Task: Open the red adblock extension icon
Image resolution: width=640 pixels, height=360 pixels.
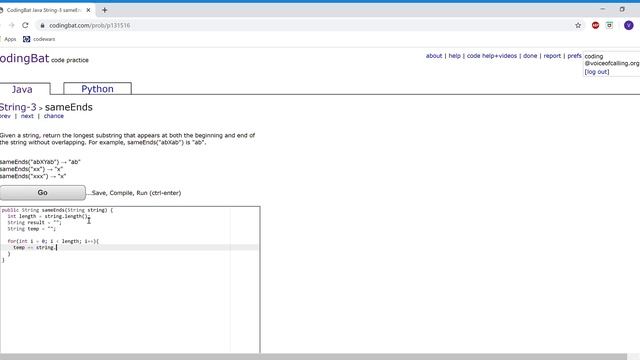Action: coord(596,25)
